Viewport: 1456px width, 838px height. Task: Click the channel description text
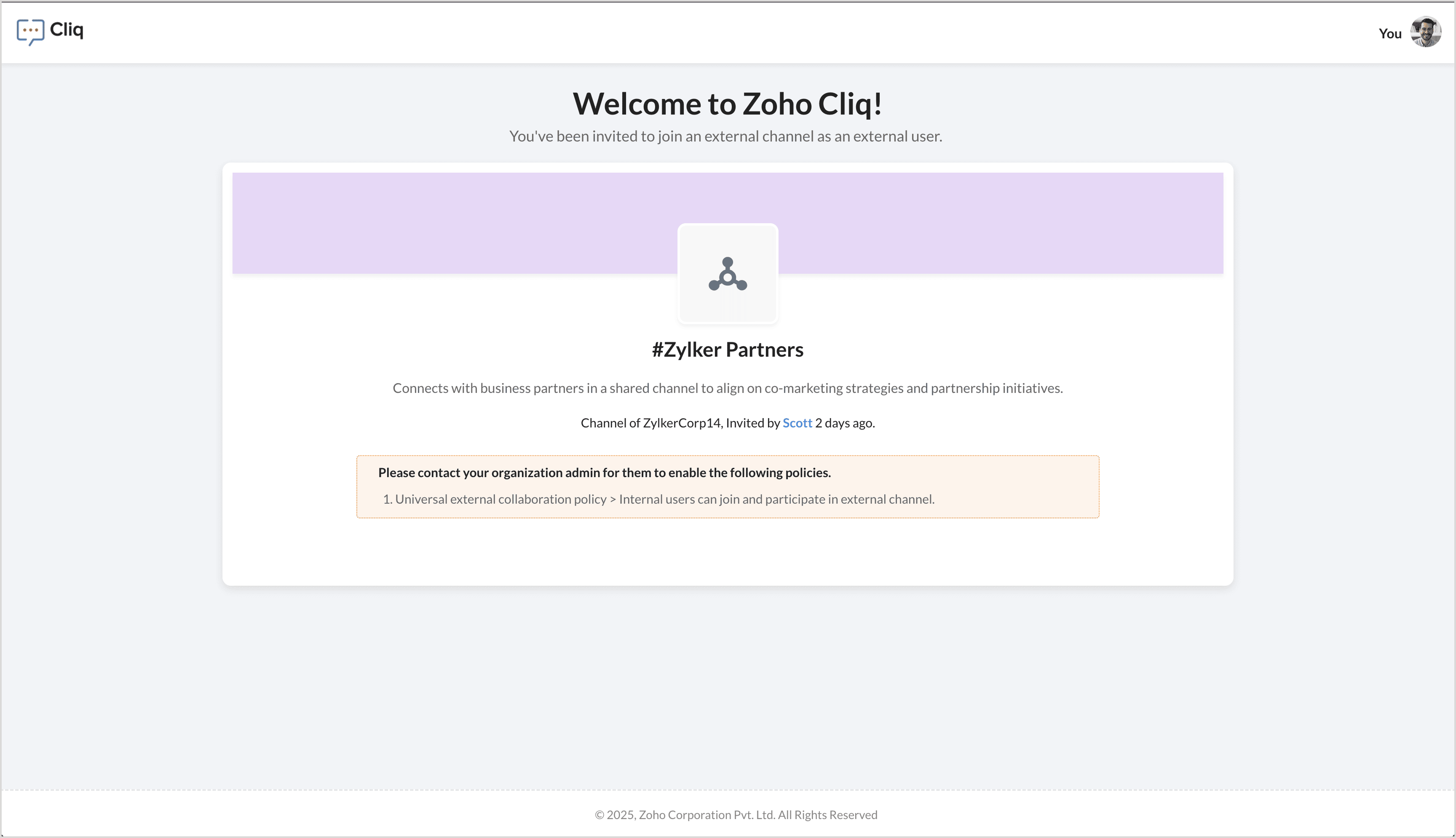(727, 389)
